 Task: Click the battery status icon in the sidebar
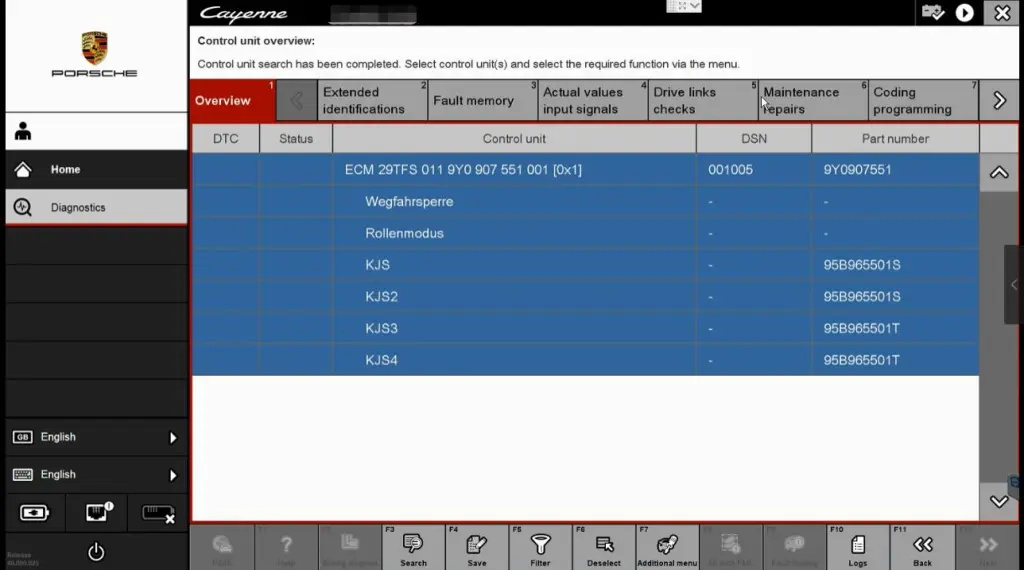[x=34, y=513]
